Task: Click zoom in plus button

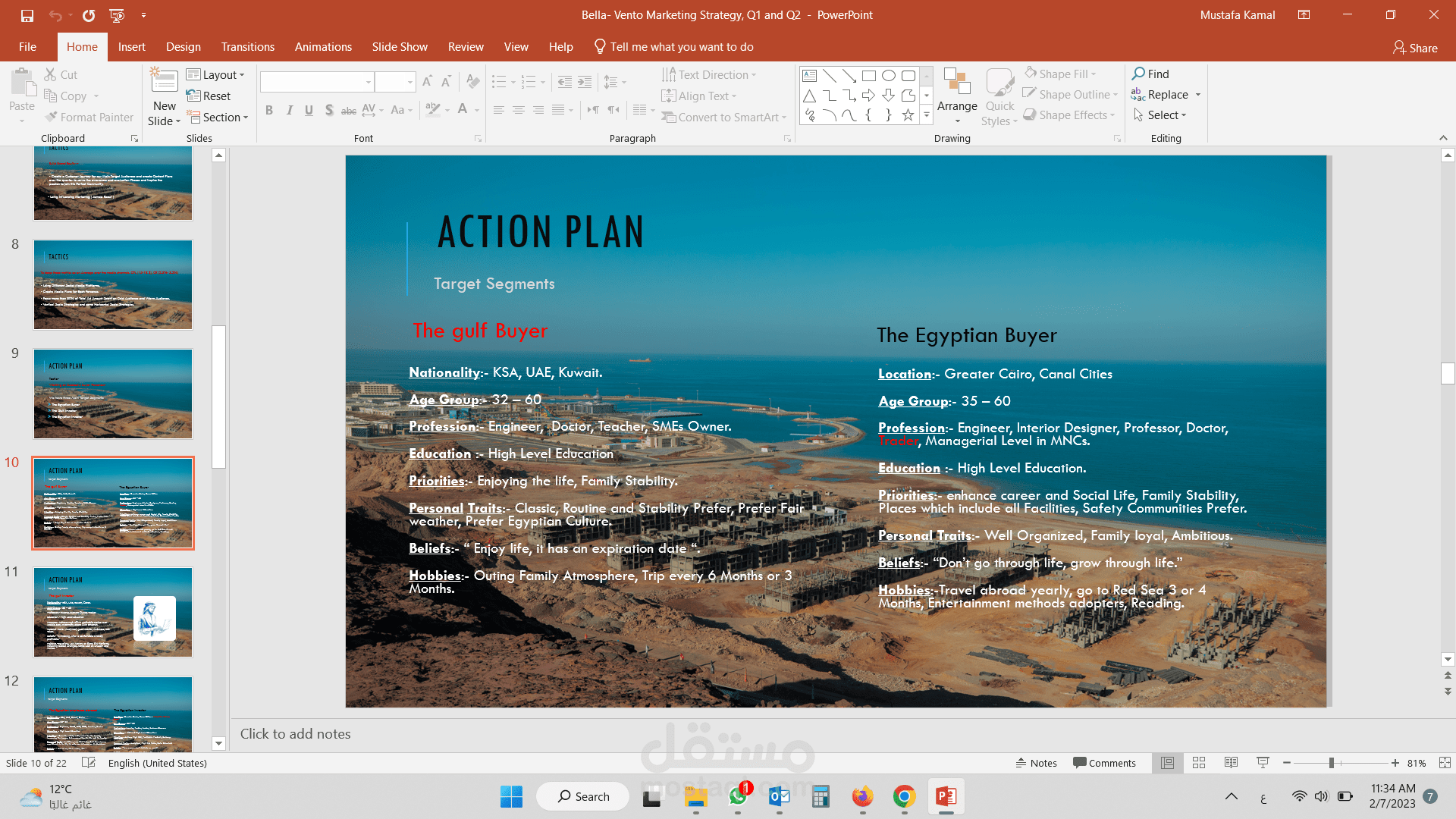Action: coord(1395,763)
